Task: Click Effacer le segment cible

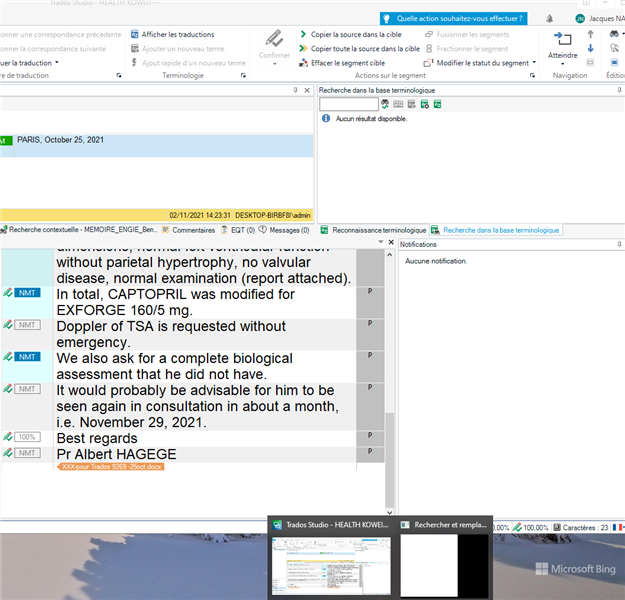Action: pyautogui.click(x=342, y=63)
